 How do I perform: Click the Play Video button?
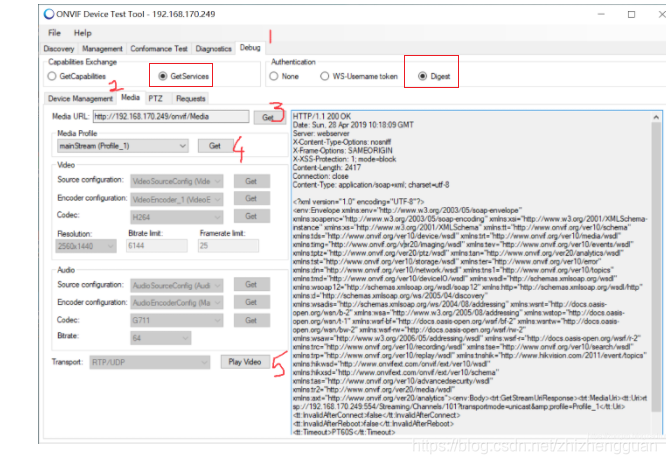245,362
